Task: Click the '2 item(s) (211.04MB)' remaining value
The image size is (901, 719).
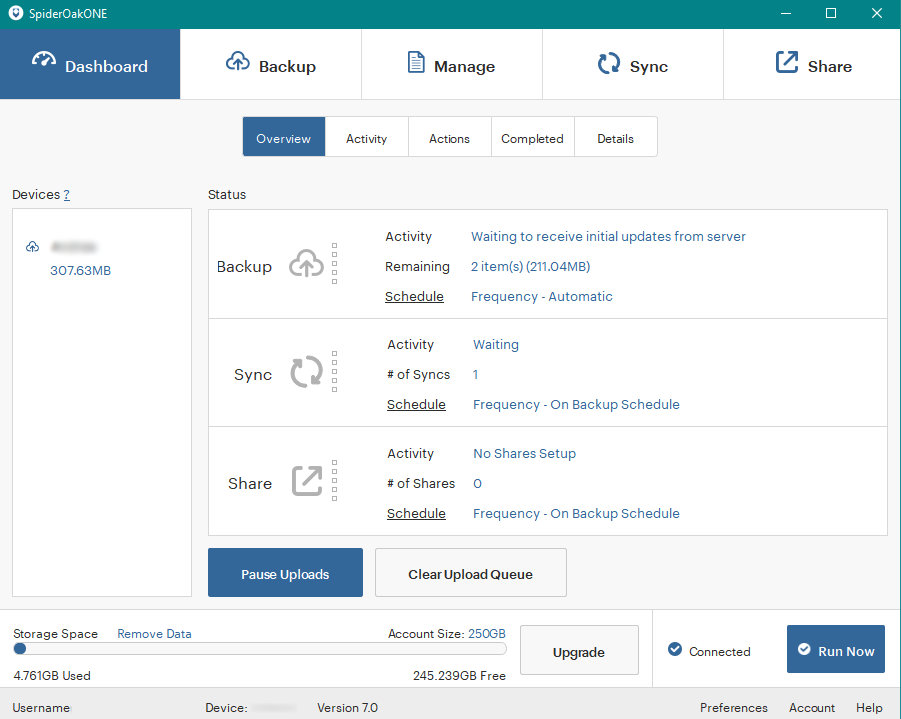Action: point(530,267)
